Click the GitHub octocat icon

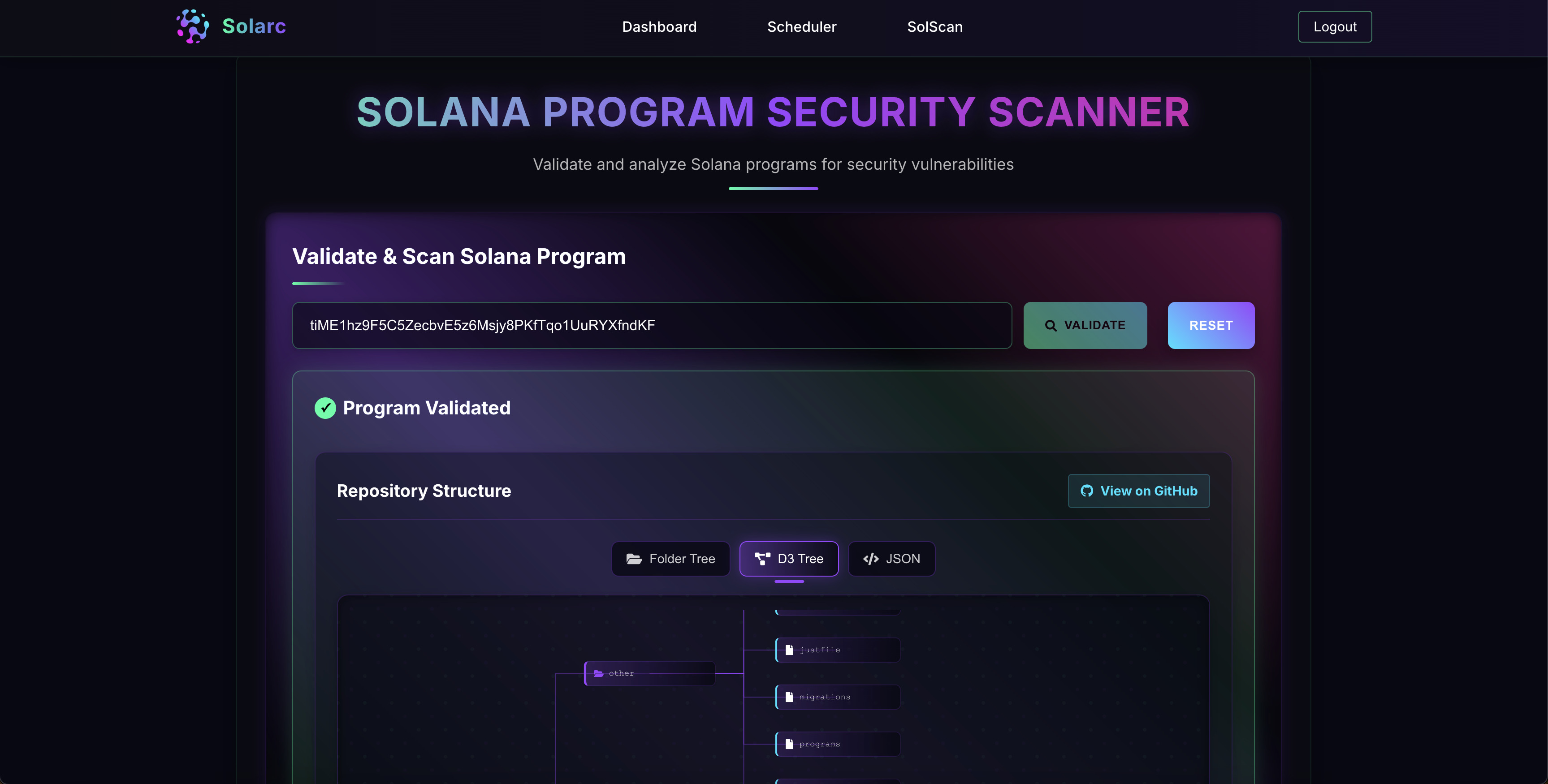click(1086, 491)
